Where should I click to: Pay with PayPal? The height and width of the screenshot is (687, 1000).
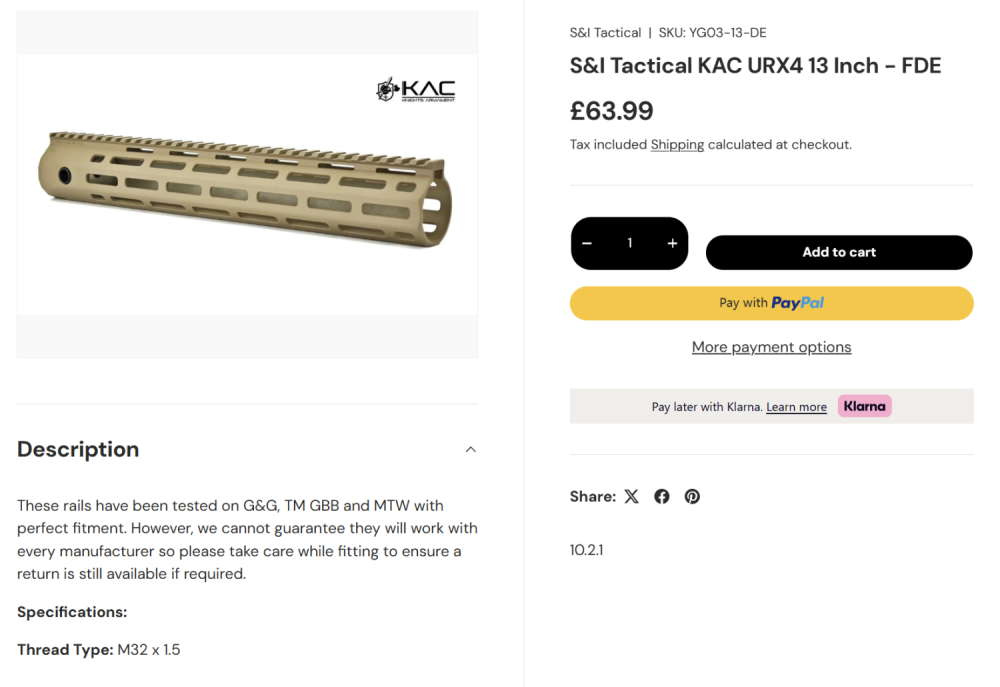[771, 303]
